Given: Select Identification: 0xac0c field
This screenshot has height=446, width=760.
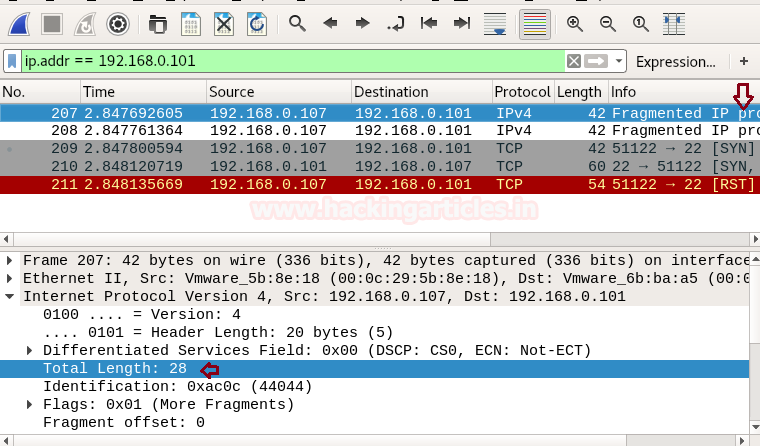Looking at the screenshot, I should pyautogui.click(x=177, y=386).
